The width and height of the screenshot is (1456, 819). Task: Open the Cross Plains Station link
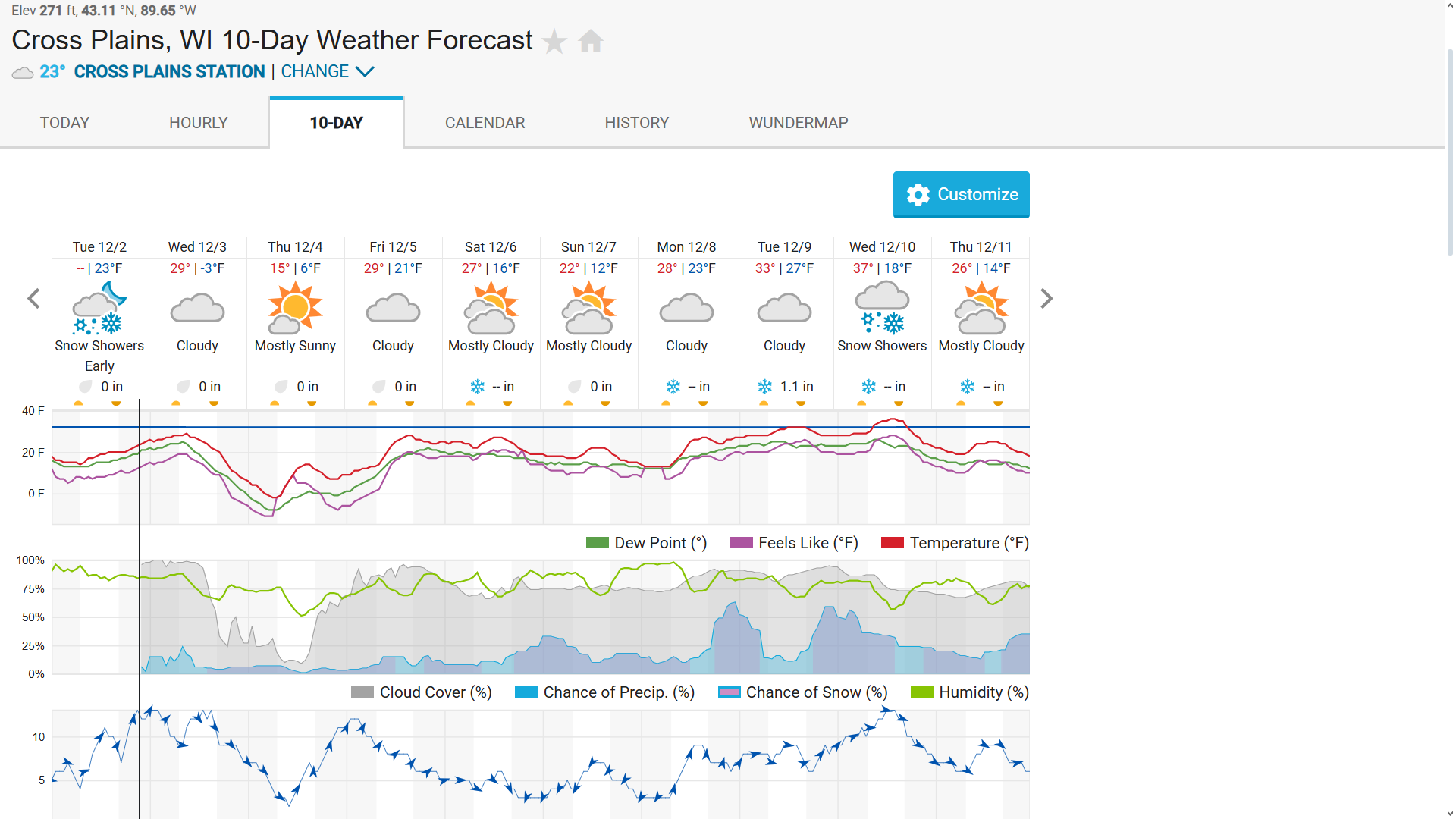[169, 71]
